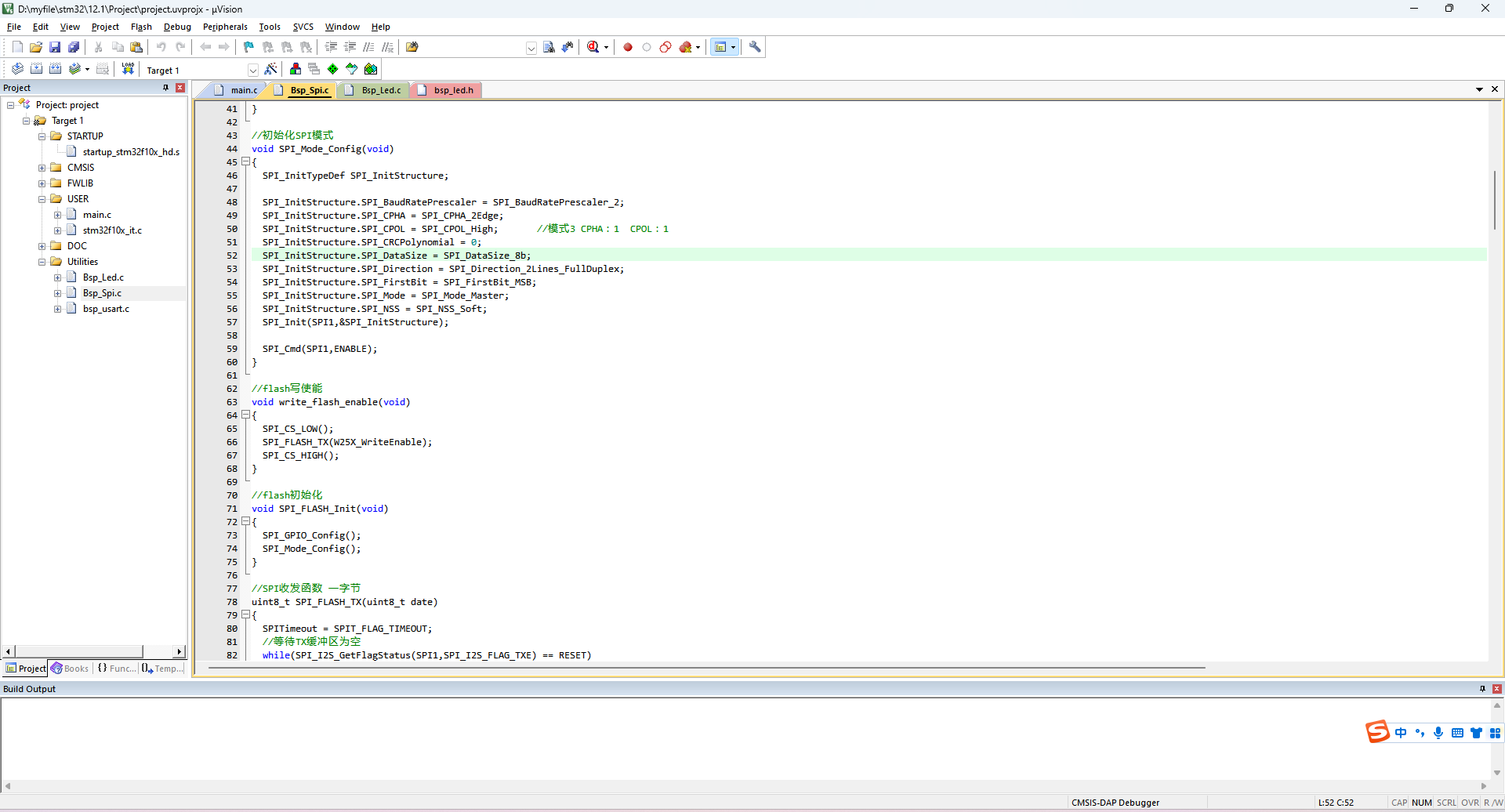
Task: Open a file with the folder icon
Action: pyautogui.click(x=36, y=47)
